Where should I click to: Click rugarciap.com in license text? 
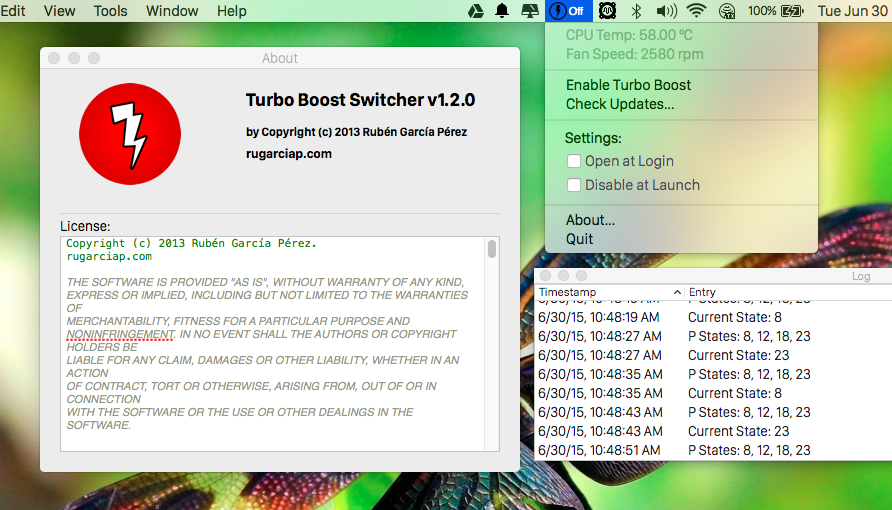[109, 256]
